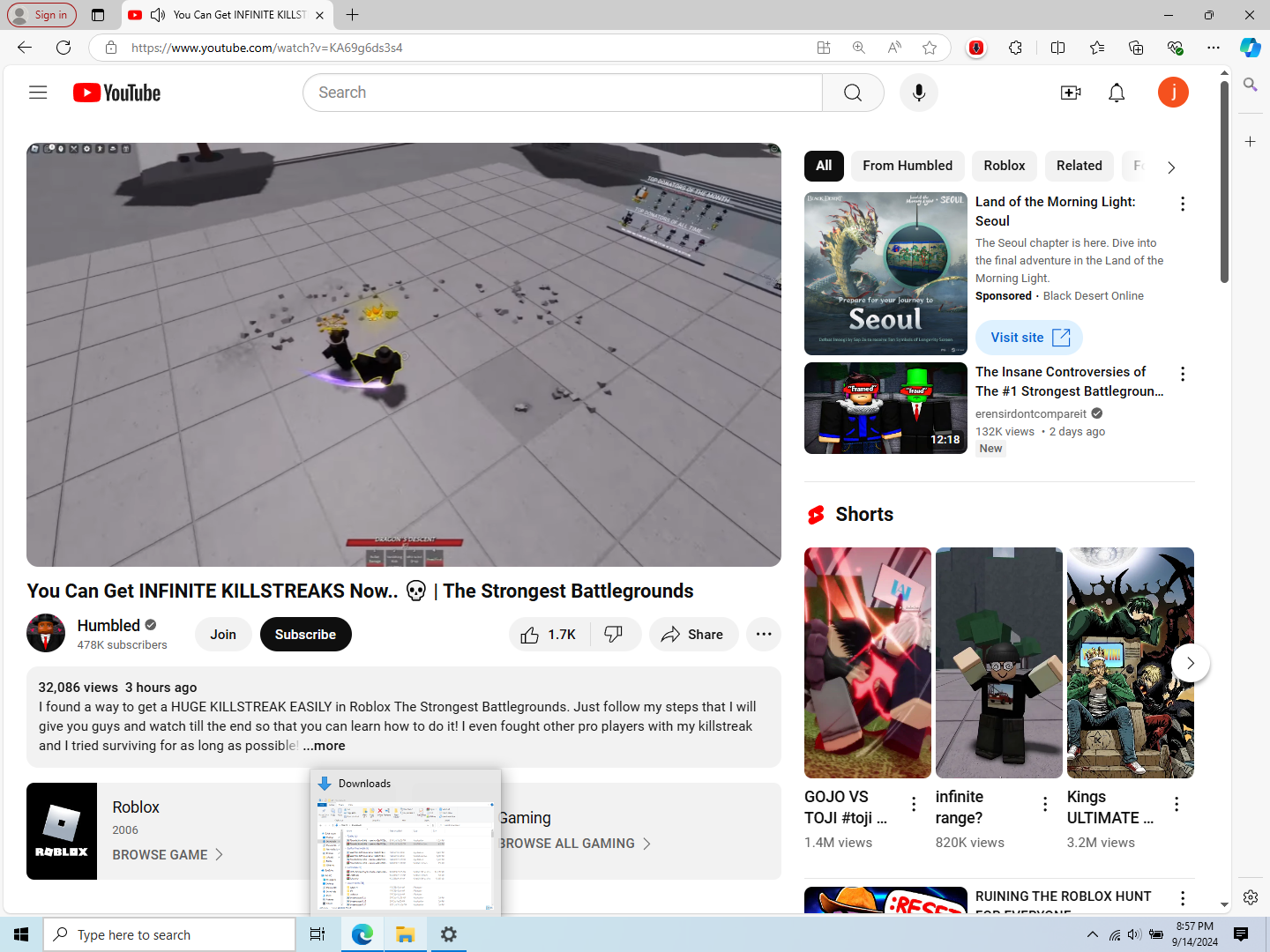Expand description with ...more
This screenshot has width=1270, height=952.
pos(324,746)
